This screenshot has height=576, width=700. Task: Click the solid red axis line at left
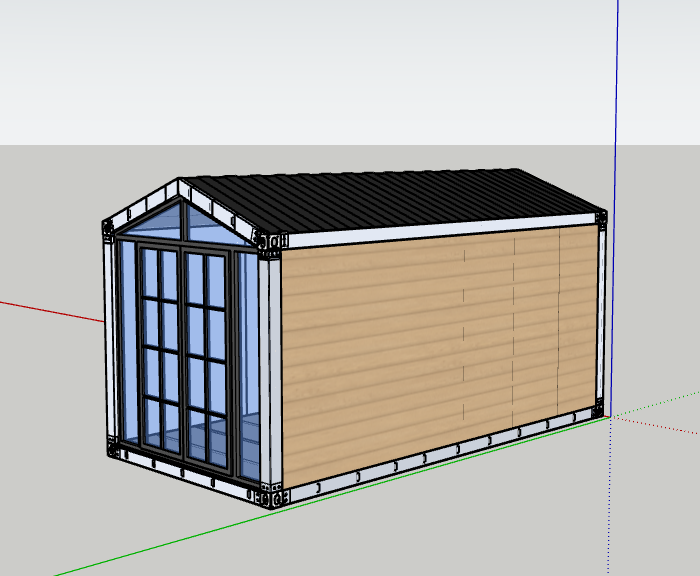[x=50, y=309]
